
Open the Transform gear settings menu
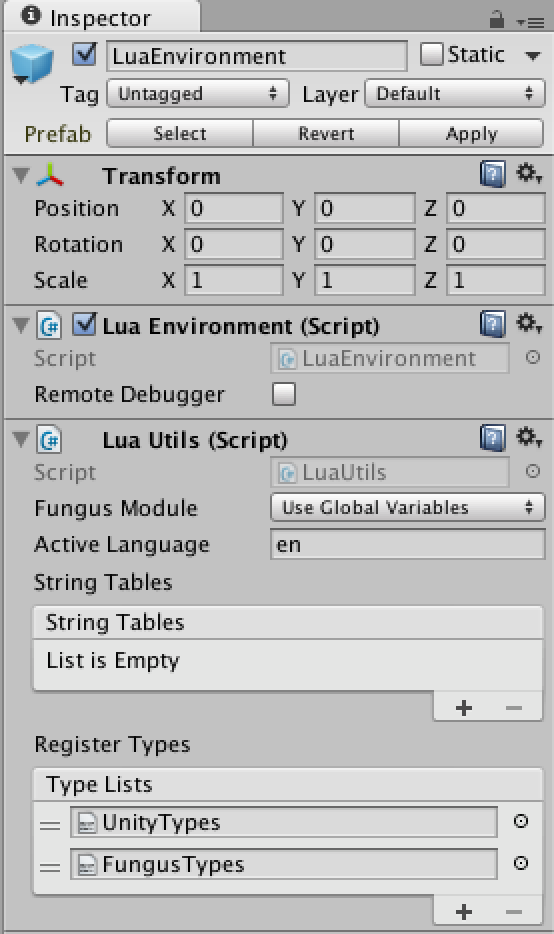[528, 174]
